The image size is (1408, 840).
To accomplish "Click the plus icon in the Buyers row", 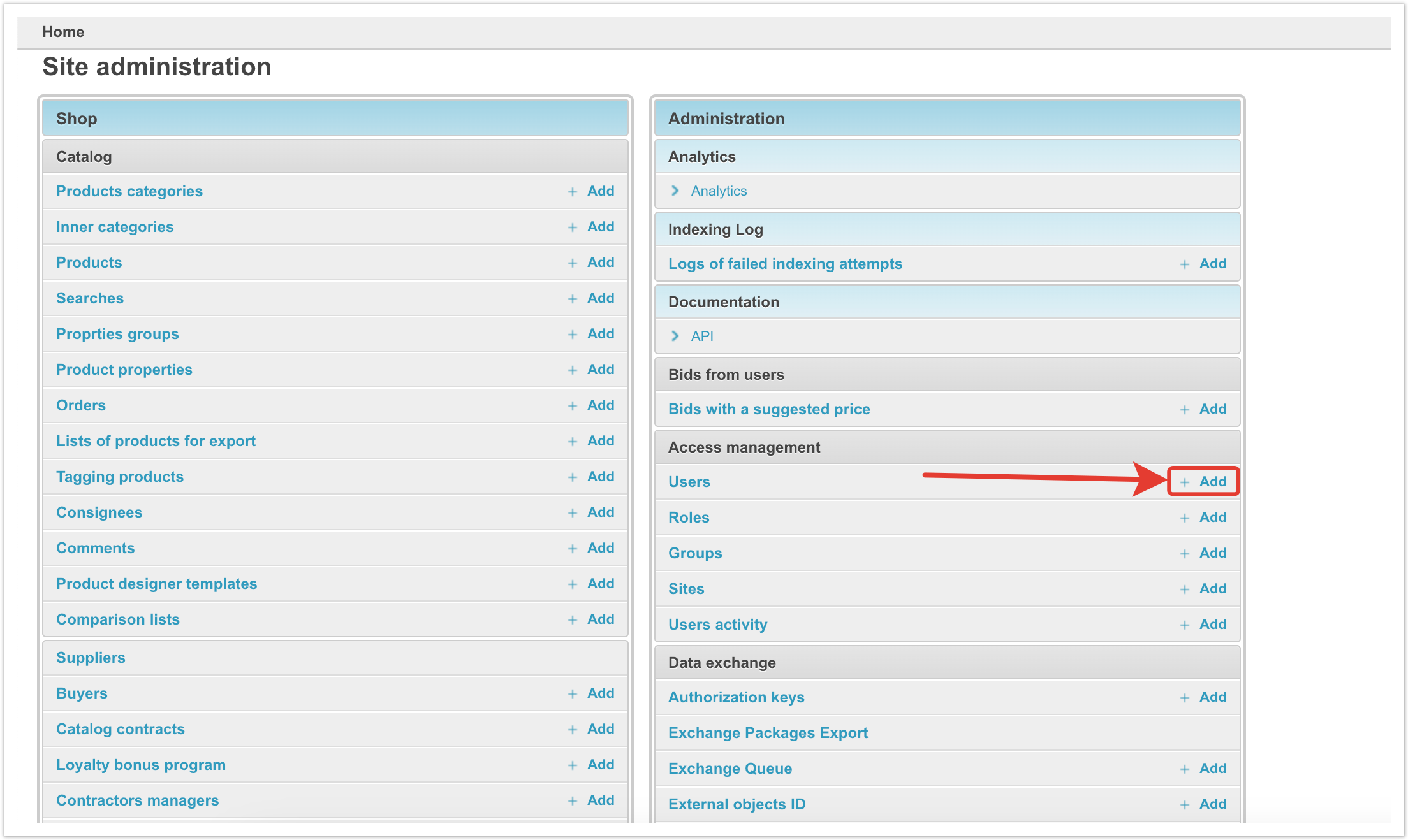I will (x=572, y=694).
